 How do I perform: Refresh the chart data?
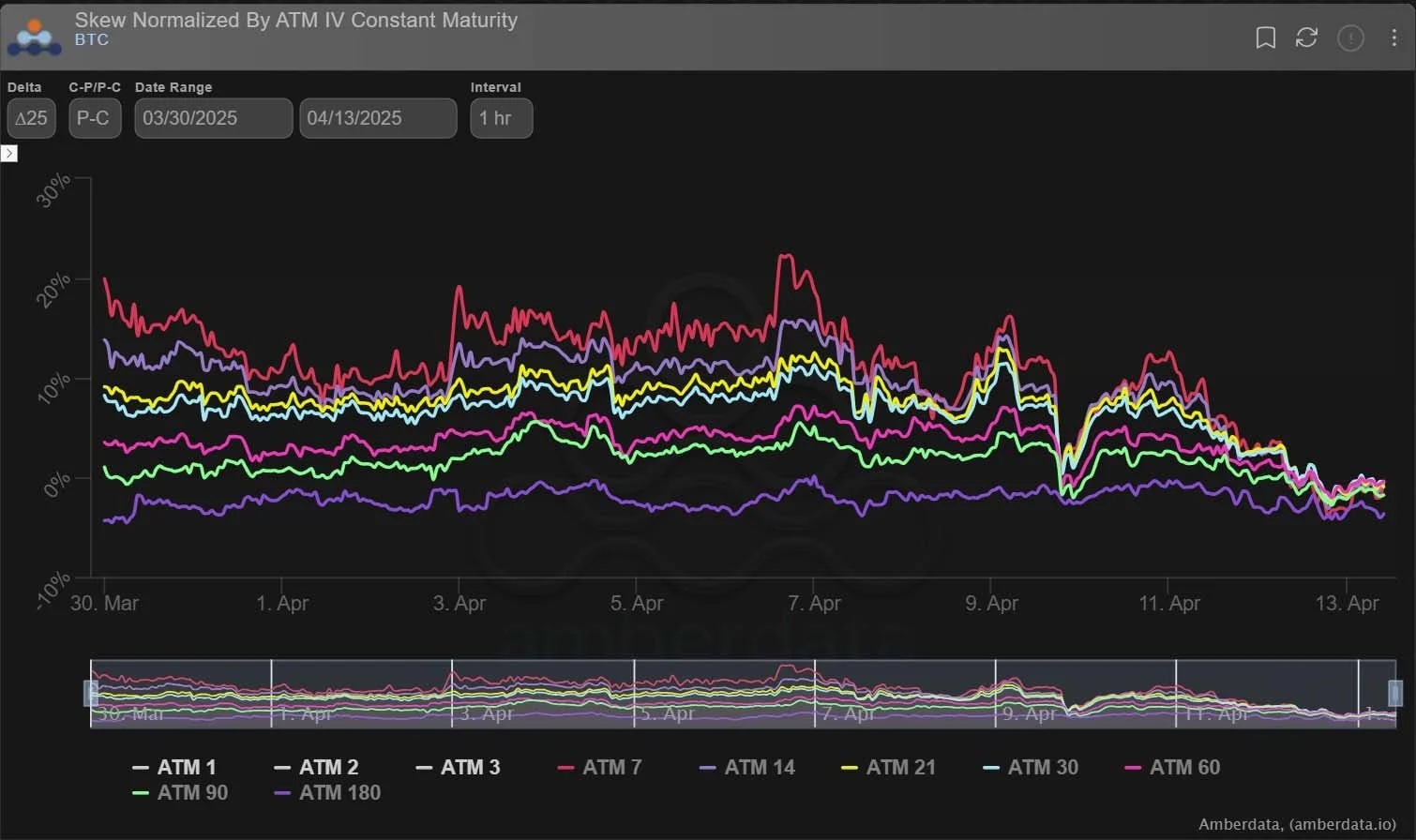coord(1306,37)
